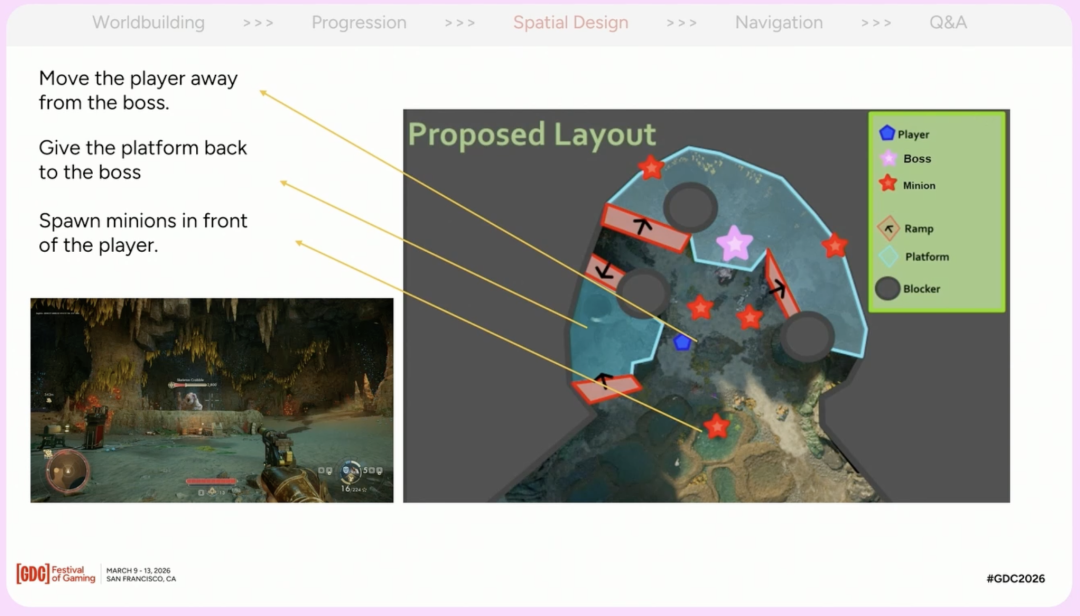Click the "Blocker" legend label
The height and width of the screenshot is (616, 1080).
(922, 289)
